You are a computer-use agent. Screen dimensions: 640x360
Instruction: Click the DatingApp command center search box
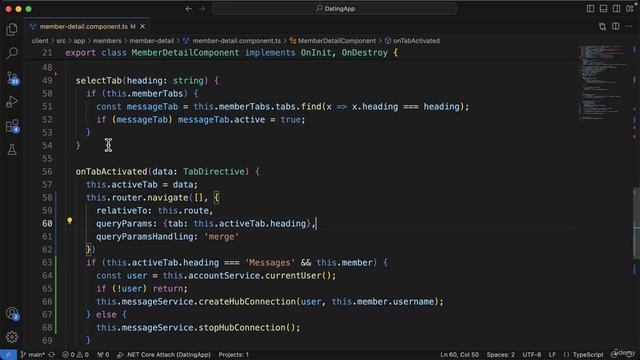335,9
